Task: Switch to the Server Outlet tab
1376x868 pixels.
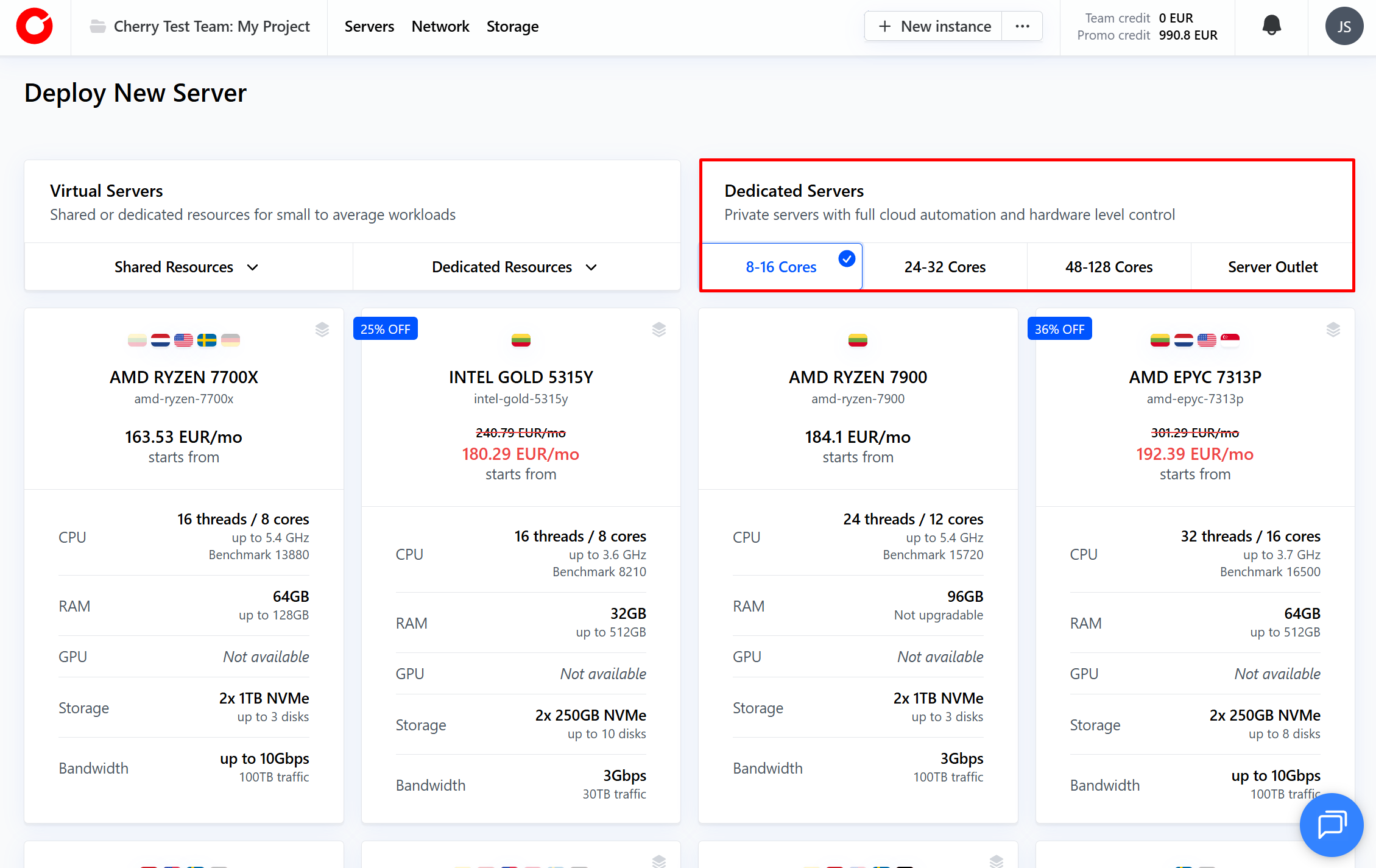Action: point(1272,267)
